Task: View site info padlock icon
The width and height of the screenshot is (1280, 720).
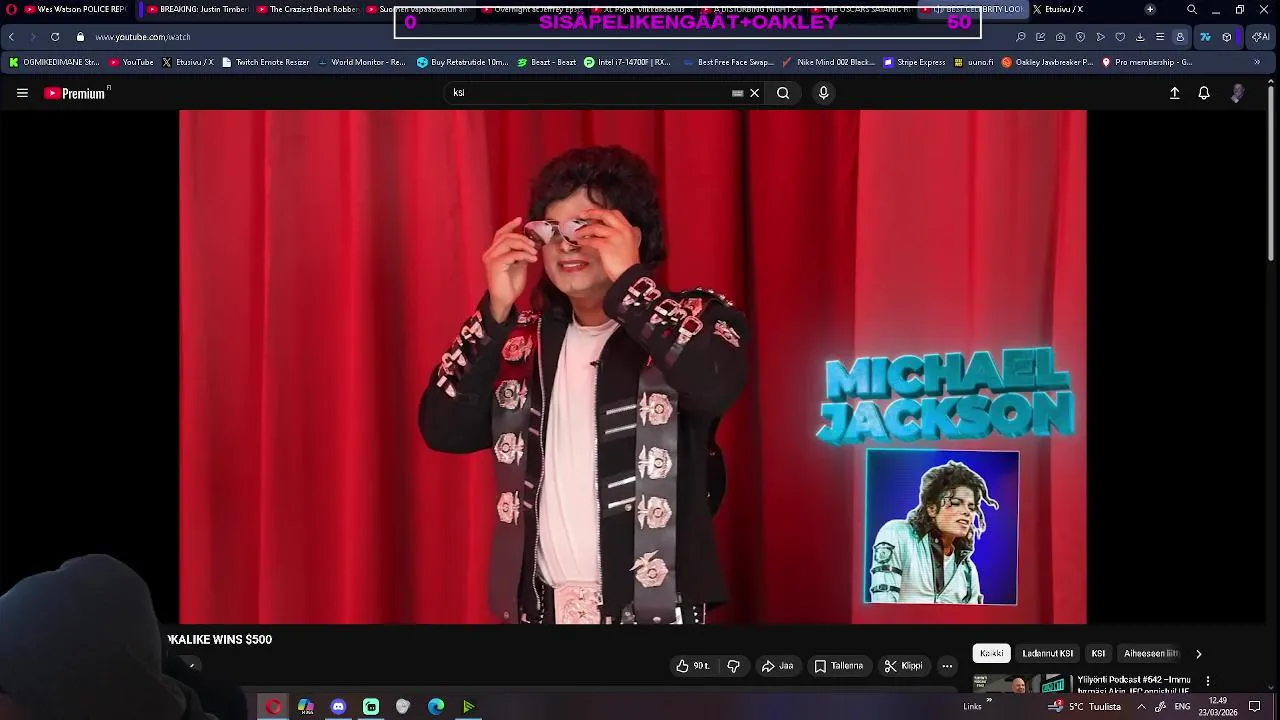Action: 80,37
